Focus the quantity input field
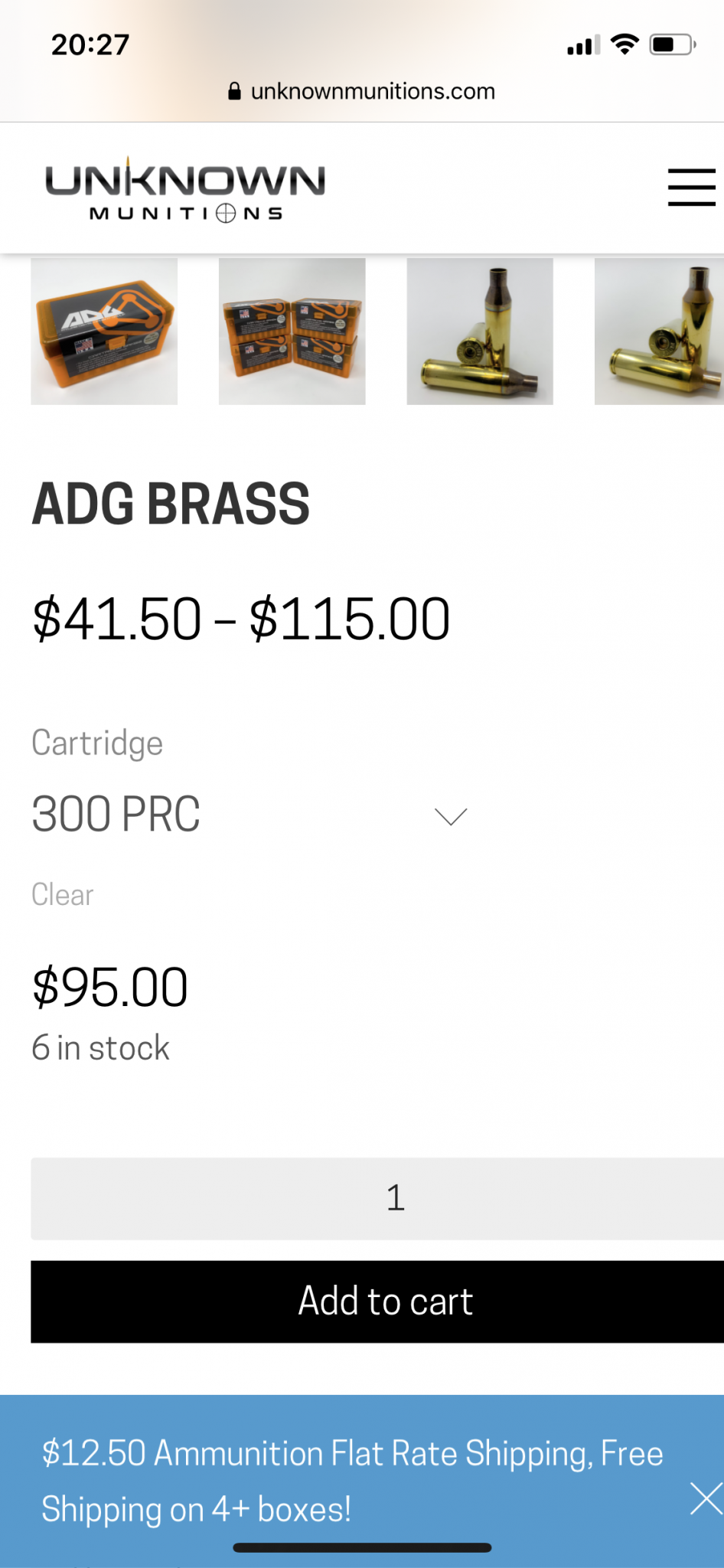 [395, 1198]
